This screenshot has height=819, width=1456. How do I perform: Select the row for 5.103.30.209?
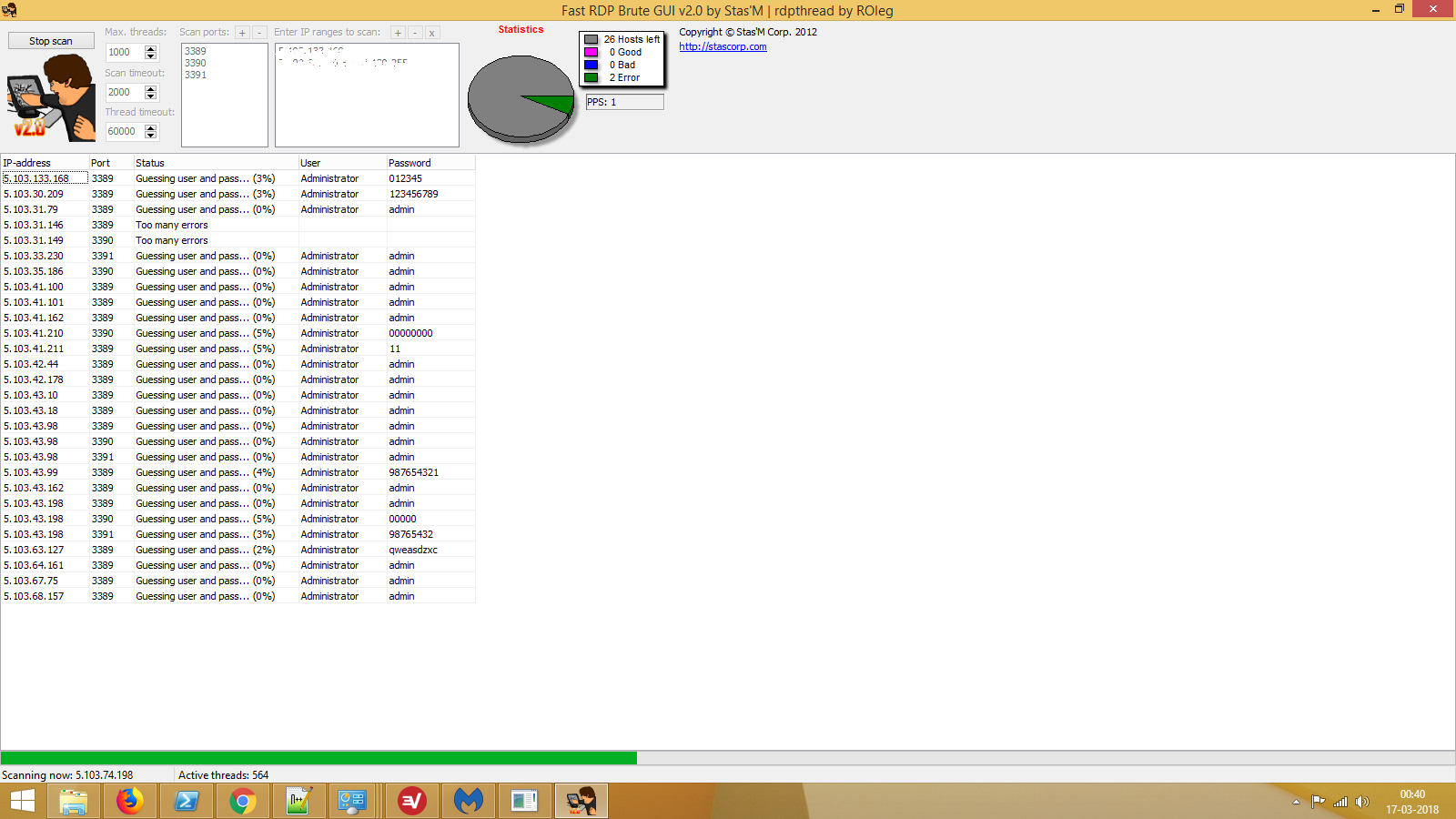[238, 194]
